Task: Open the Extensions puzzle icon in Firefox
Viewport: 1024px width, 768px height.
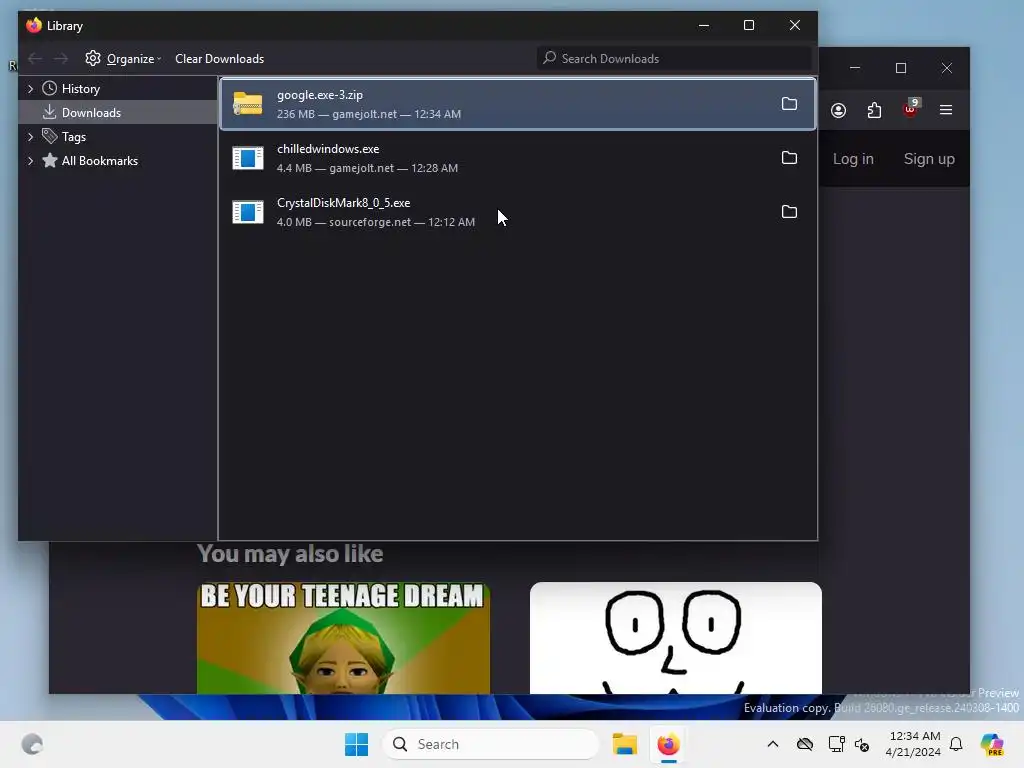Action: [x=874, y=110]
